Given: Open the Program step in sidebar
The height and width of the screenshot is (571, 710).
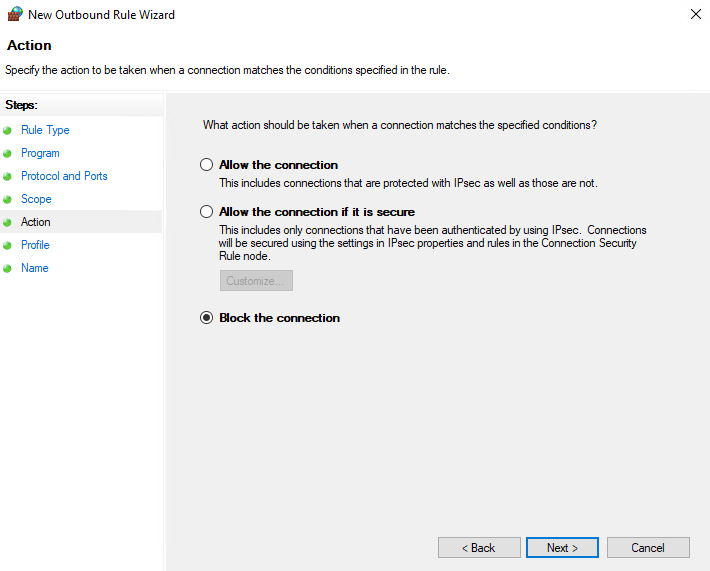Looking at the screenshot, I should [40, 153].
